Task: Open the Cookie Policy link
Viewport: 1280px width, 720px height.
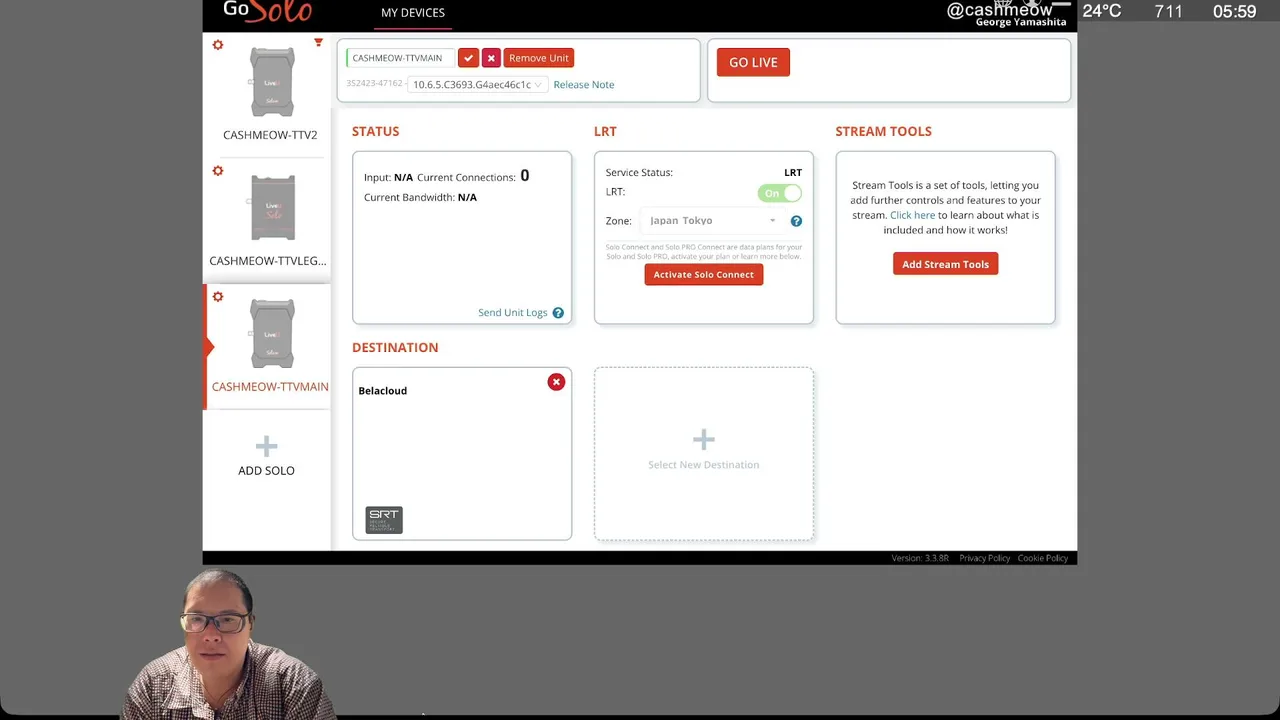Action: [1043, 558]
